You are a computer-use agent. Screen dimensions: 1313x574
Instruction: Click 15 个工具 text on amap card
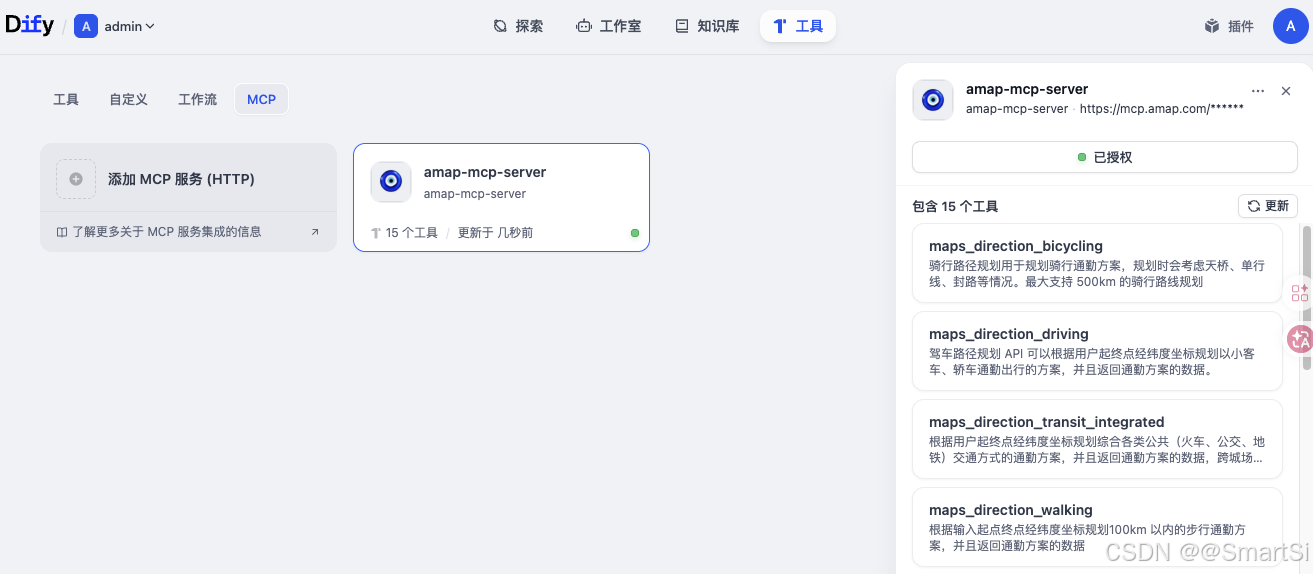pos(412,233)
